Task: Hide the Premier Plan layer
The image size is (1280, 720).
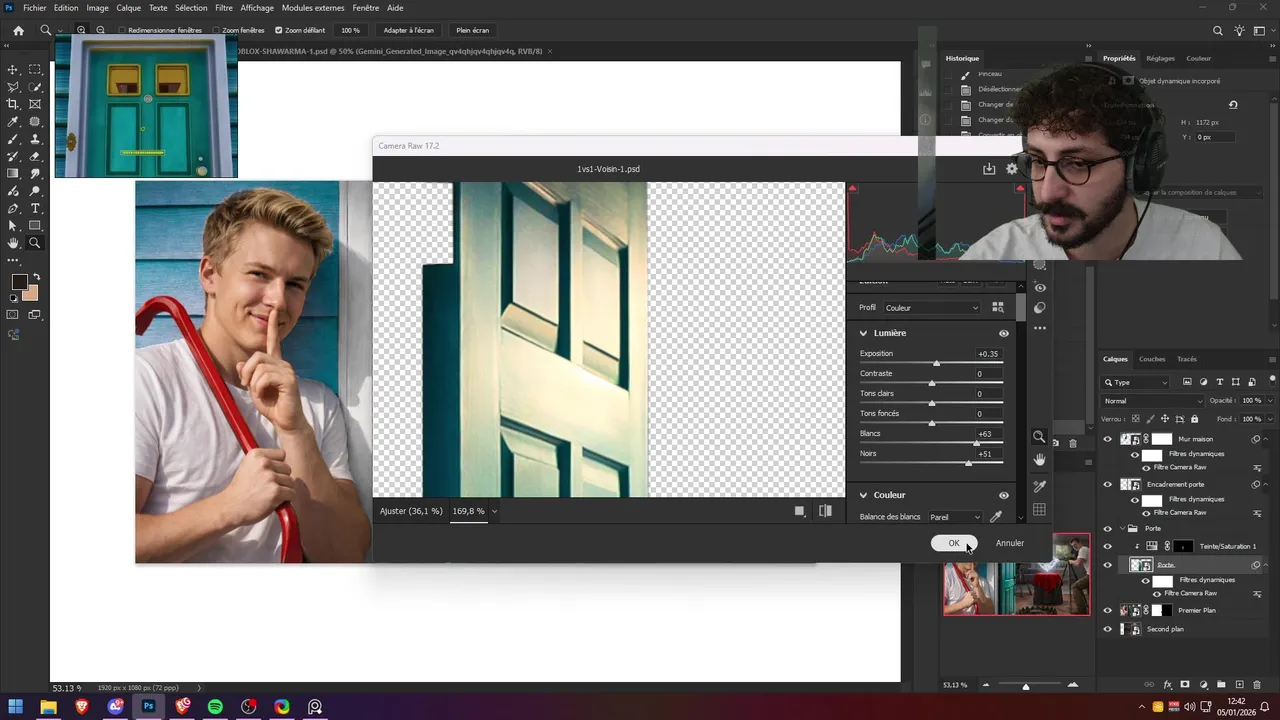Action: [x=1107, y=610]
